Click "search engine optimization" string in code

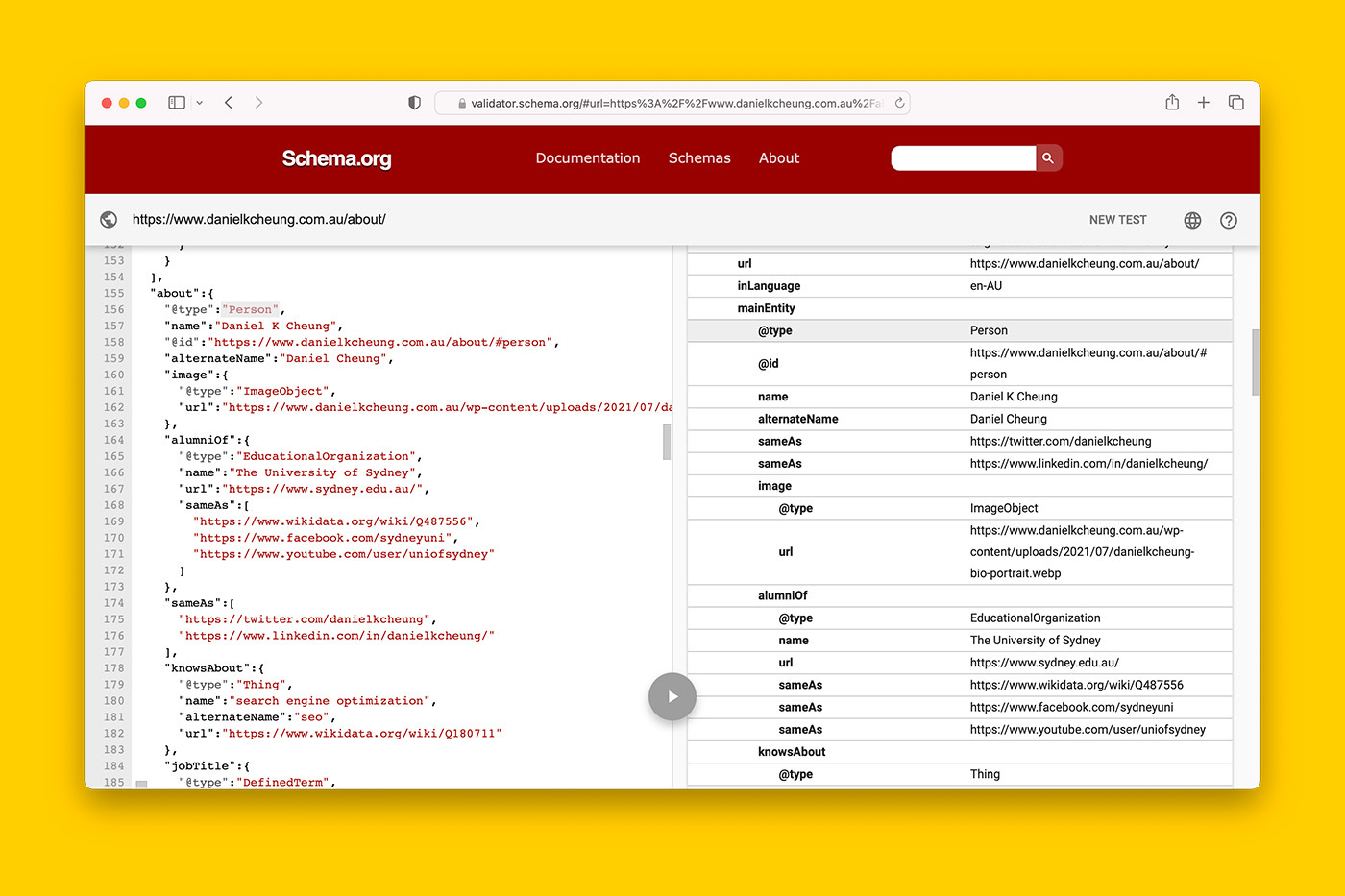point(330,701)
